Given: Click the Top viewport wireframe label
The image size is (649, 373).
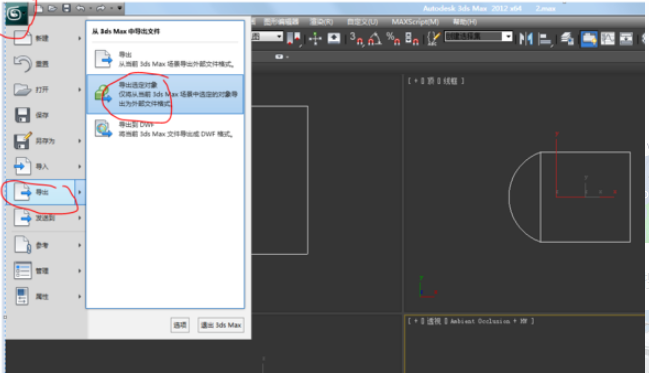Looking at the screenshot, I should point(435,81).
